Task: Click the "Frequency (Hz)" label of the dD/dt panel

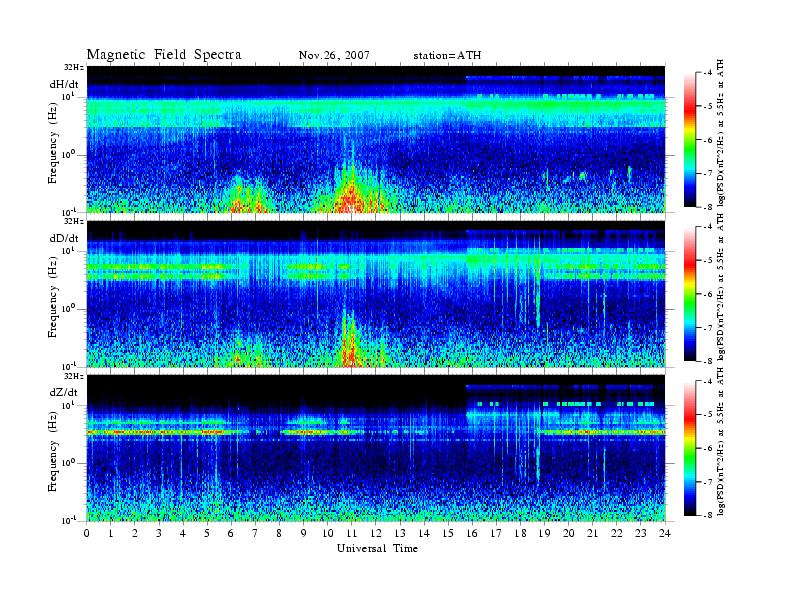Action: tap(53, 298)
